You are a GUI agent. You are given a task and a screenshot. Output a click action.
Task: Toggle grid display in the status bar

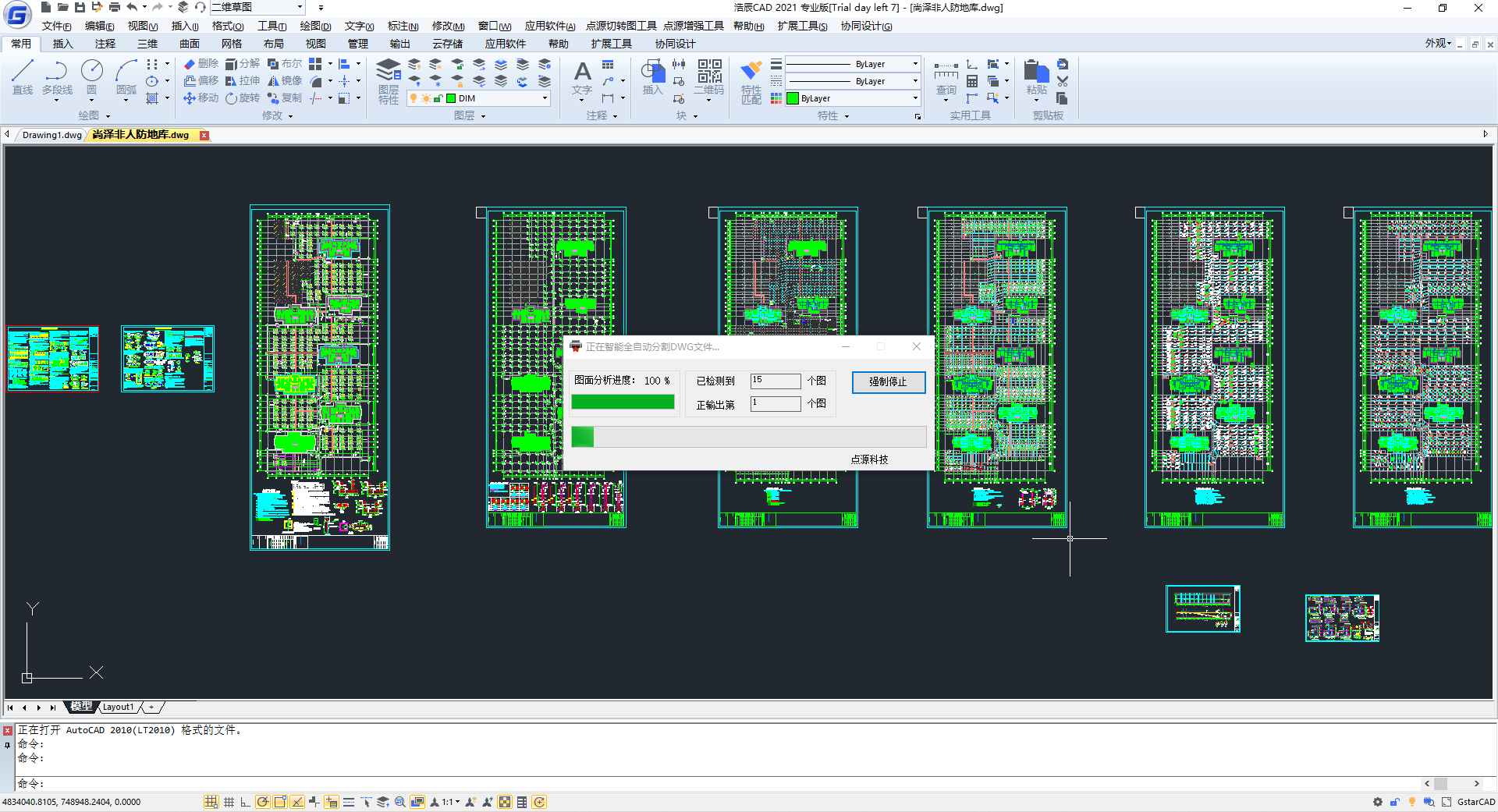point(229,802)
